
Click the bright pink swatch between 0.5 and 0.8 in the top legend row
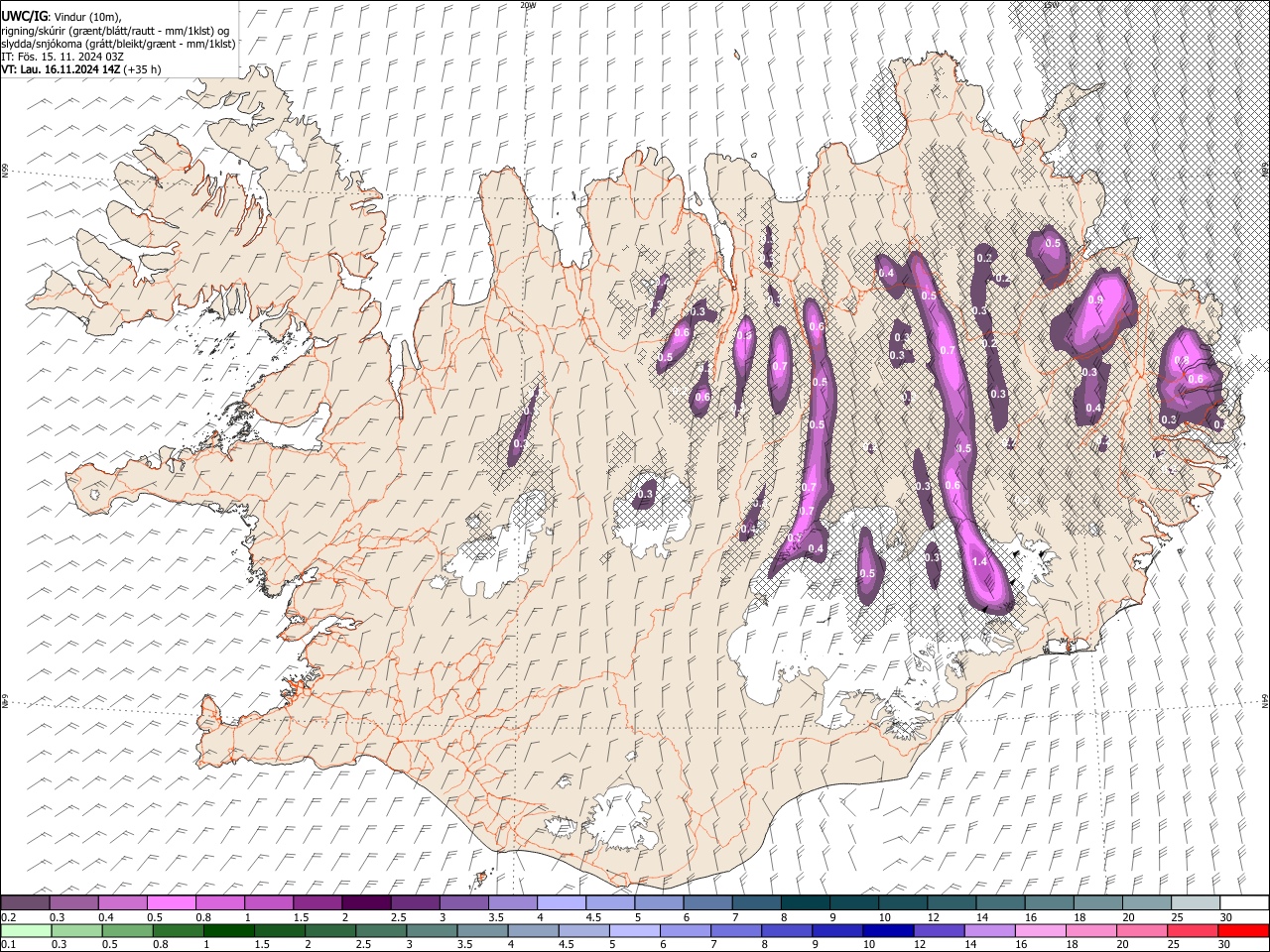point(171,902)
